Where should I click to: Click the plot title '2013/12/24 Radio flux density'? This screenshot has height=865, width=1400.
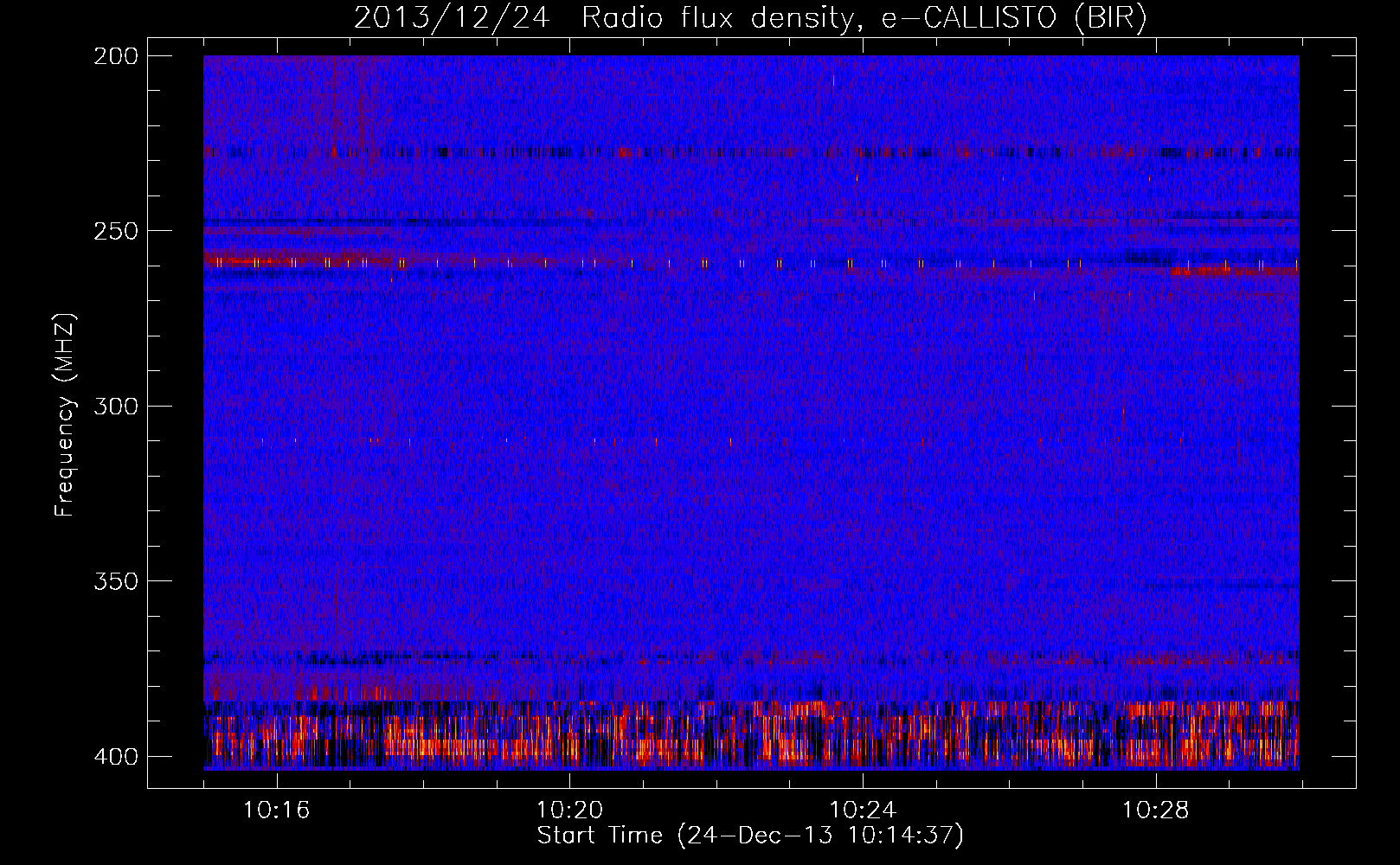tap(750, 18)
